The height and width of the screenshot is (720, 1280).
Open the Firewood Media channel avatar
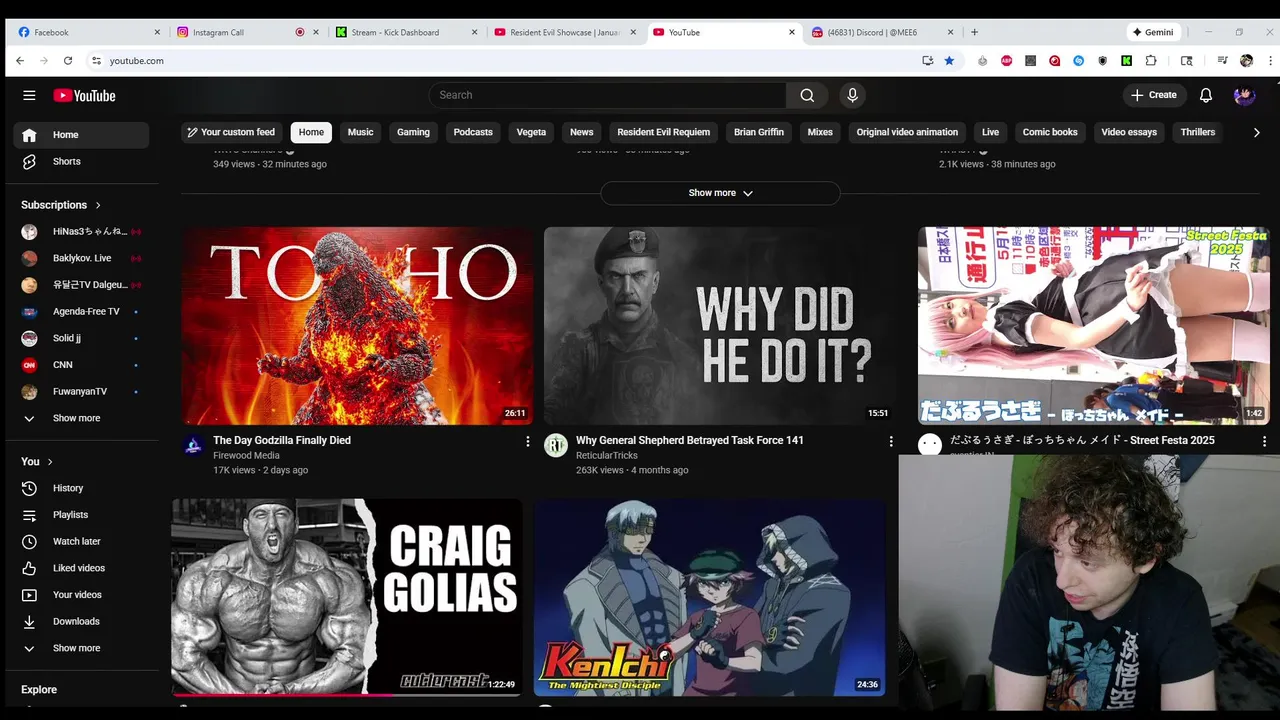pyautogui.click(x=194, y=445)
